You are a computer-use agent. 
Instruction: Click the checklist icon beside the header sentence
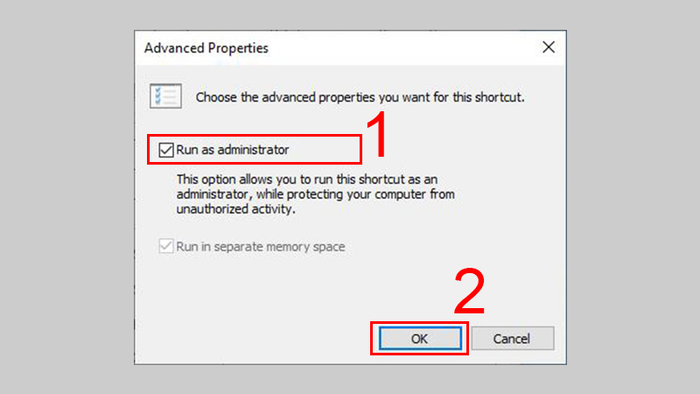tap(166, 96)
